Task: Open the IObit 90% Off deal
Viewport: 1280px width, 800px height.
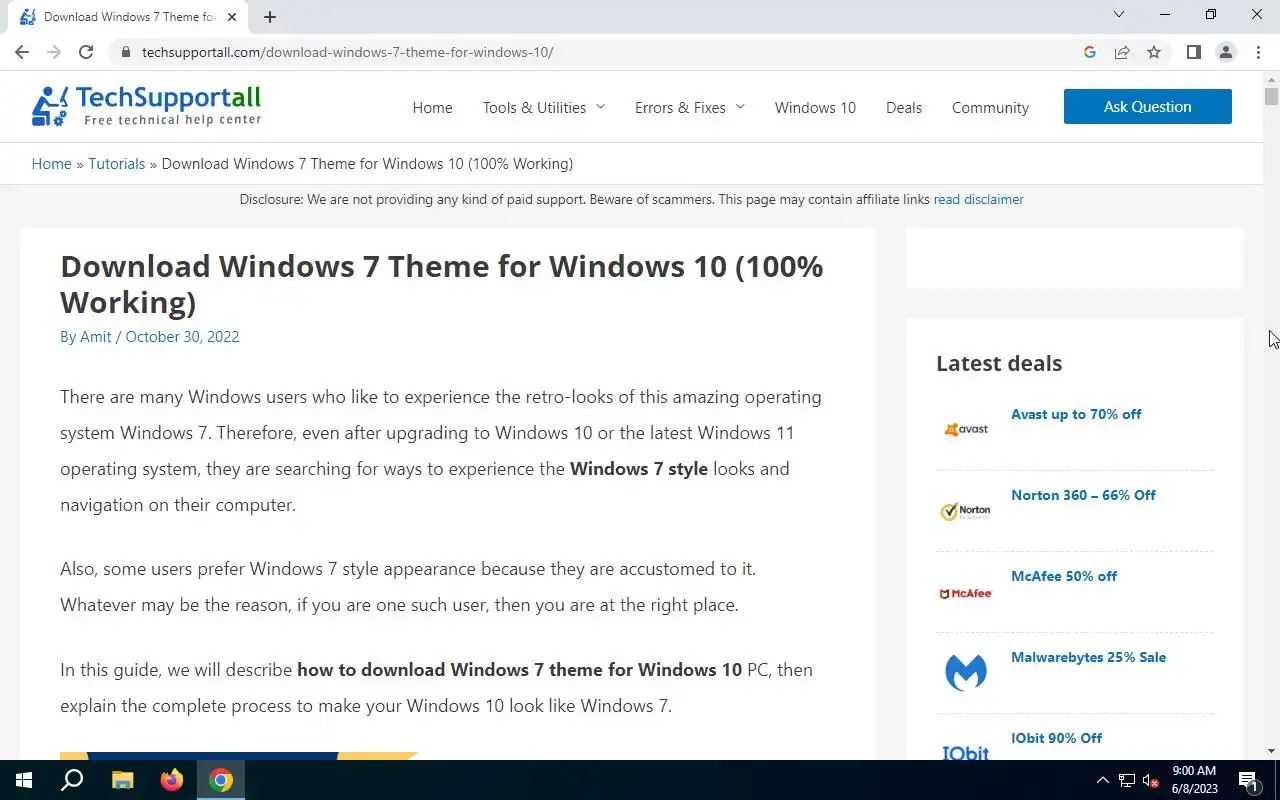Action: click(x=1056, y=738)
